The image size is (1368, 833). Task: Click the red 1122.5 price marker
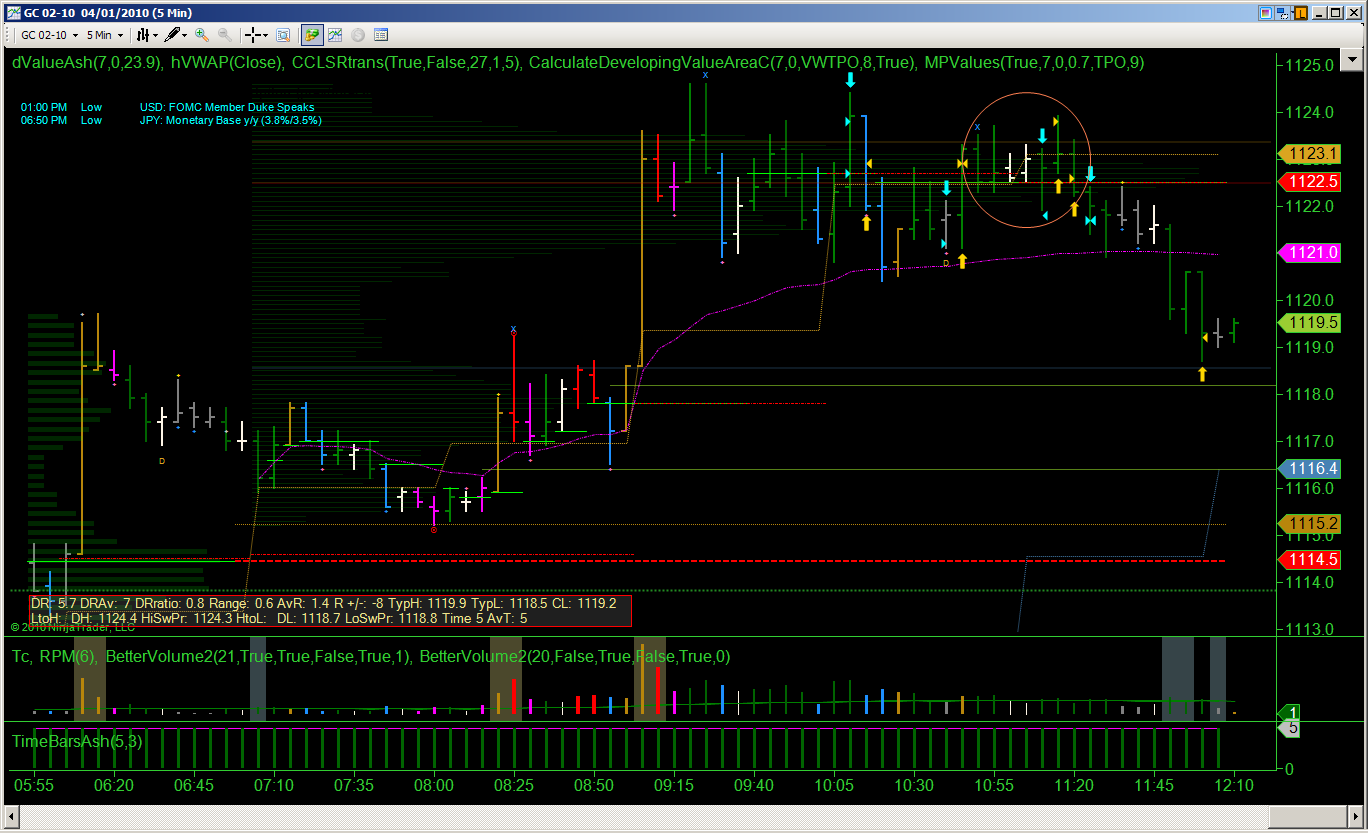click(1311, 182)
